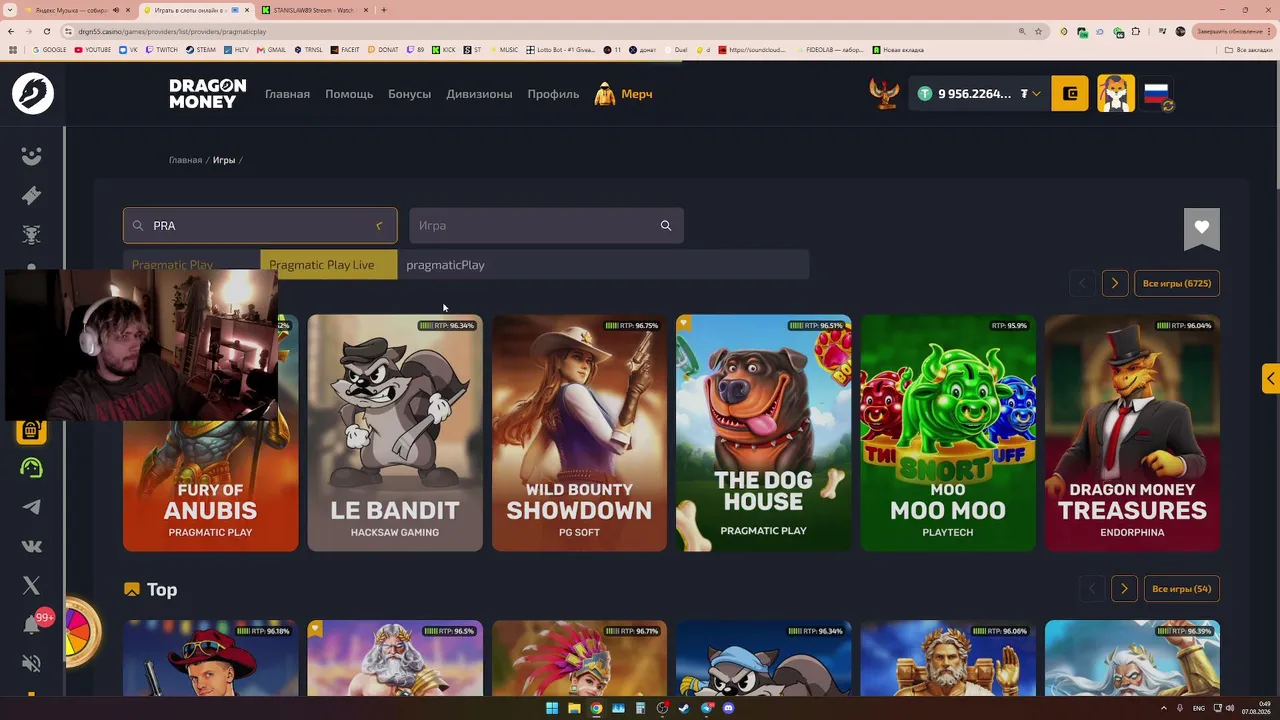Open the ticket icon in the sidebar
The image size is (1280, 720).
32,195
